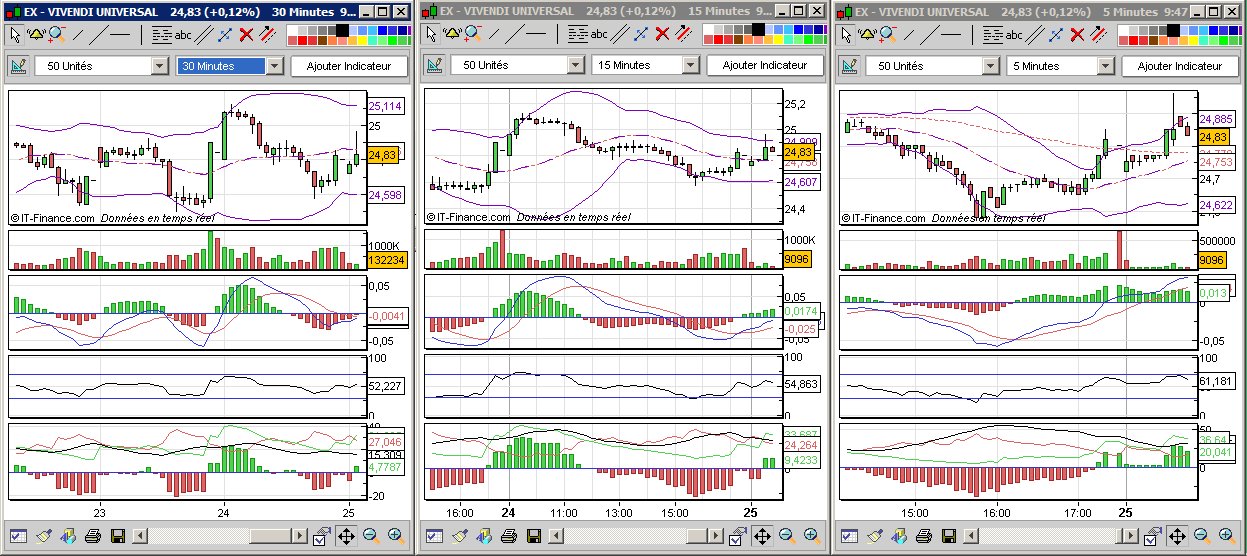This screenshot has height=556, width=1247.
Task: Click the printer icon in 5 Minutes window
Action: coord(924,536)
